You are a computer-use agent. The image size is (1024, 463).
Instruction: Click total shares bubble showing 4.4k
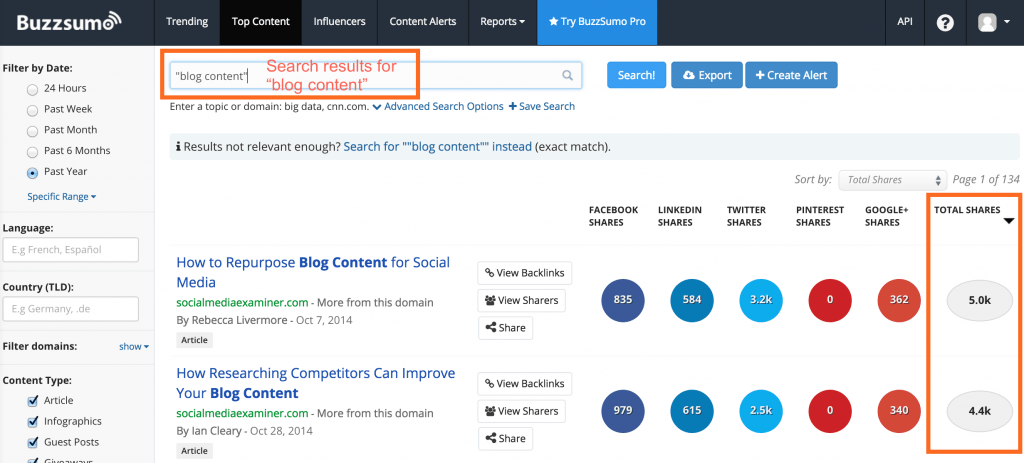tap(979, 411)
